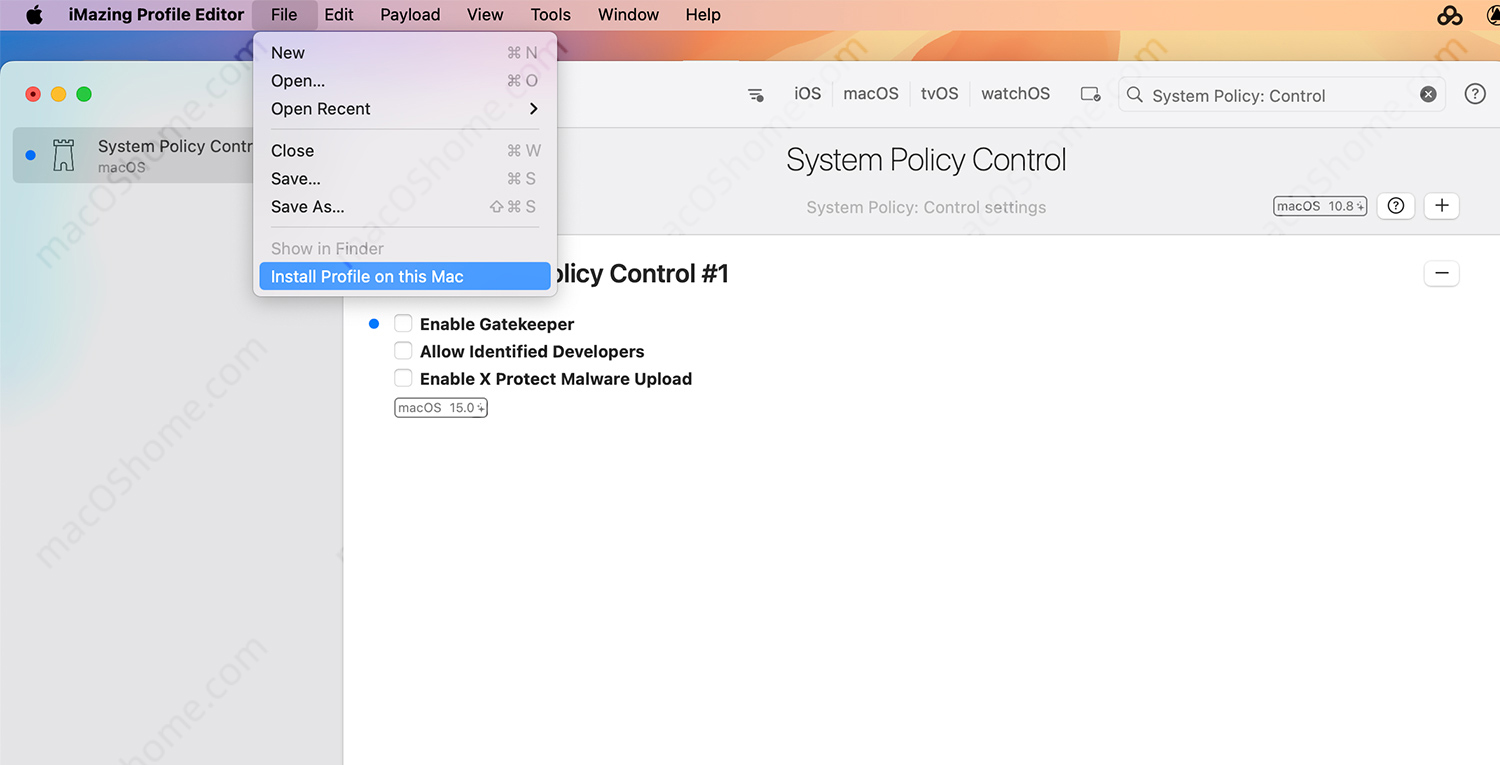Viewport: 1500px width, 765px height.
Task: Open the macOS 15.0+ badge under the checkboxes
Action: click(x=440, y=407)
